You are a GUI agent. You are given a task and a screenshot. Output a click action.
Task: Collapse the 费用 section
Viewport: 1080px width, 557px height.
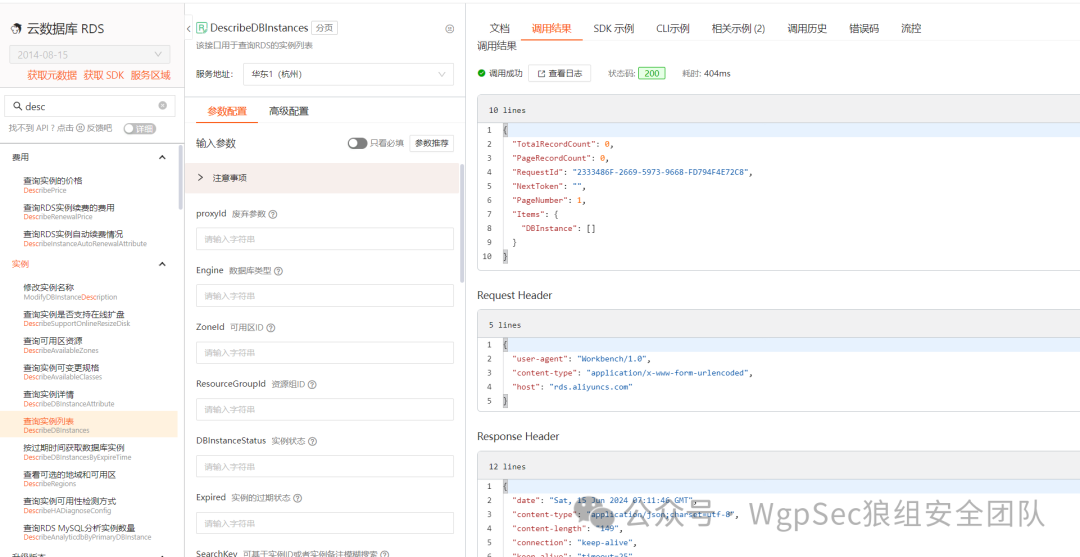(x=163, y=158)
